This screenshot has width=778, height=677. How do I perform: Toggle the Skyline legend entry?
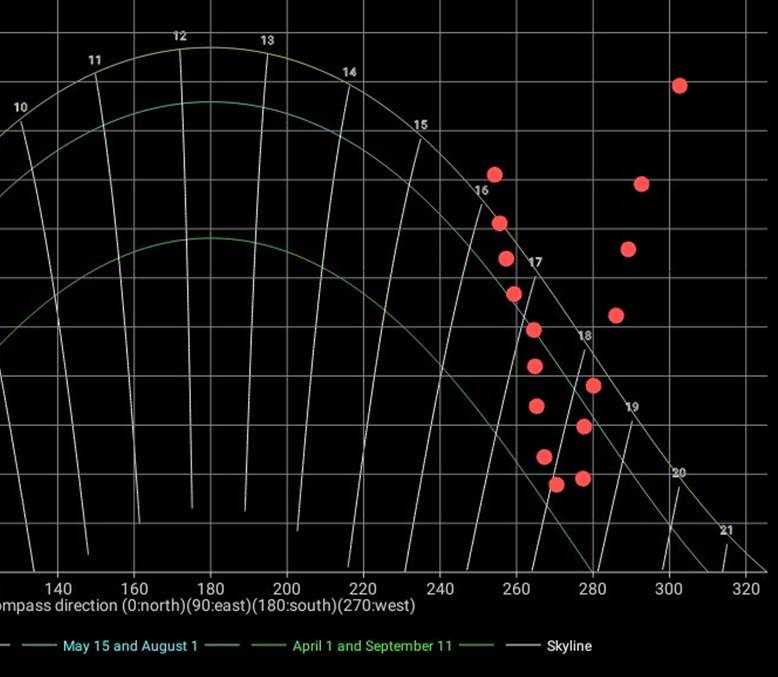coord(568,646)
